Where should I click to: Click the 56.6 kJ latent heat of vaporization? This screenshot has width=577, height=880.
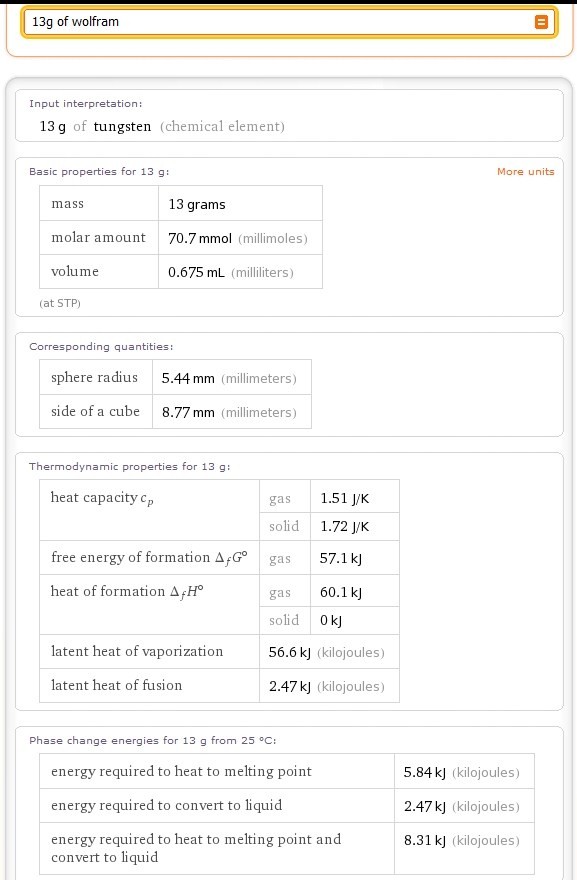pos(290,652)
